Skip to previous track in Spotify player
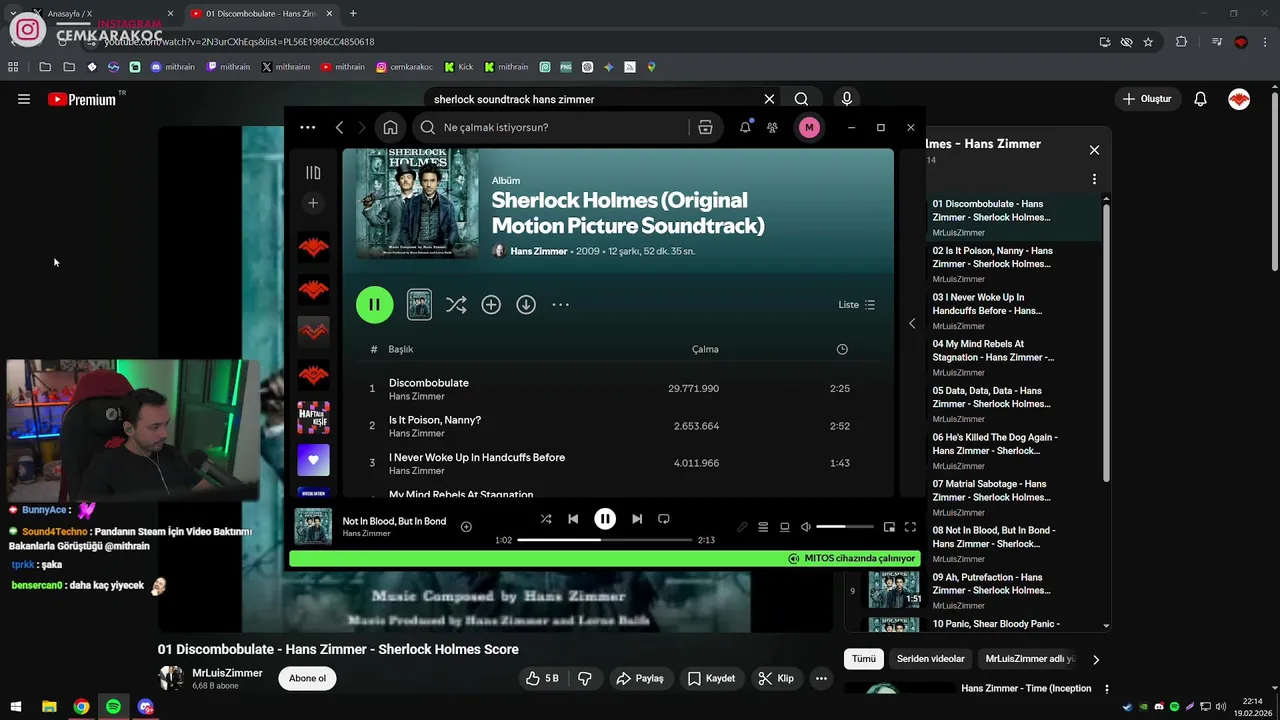Viewport: 1280px width, 720px height. (x=573, y=519)
